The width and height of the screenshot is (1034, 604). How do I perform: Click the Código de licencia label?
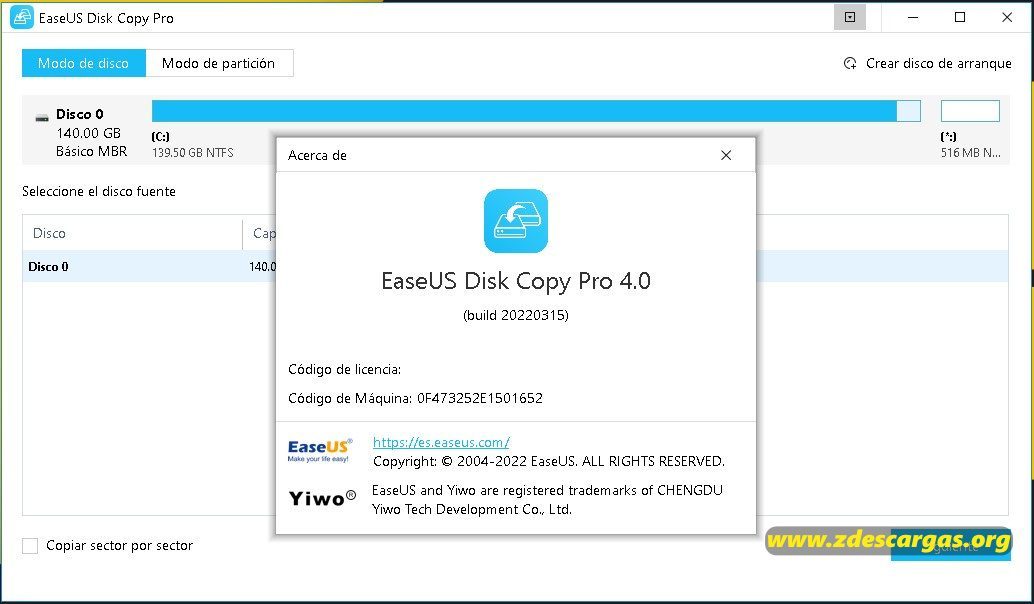pos(344,369)
